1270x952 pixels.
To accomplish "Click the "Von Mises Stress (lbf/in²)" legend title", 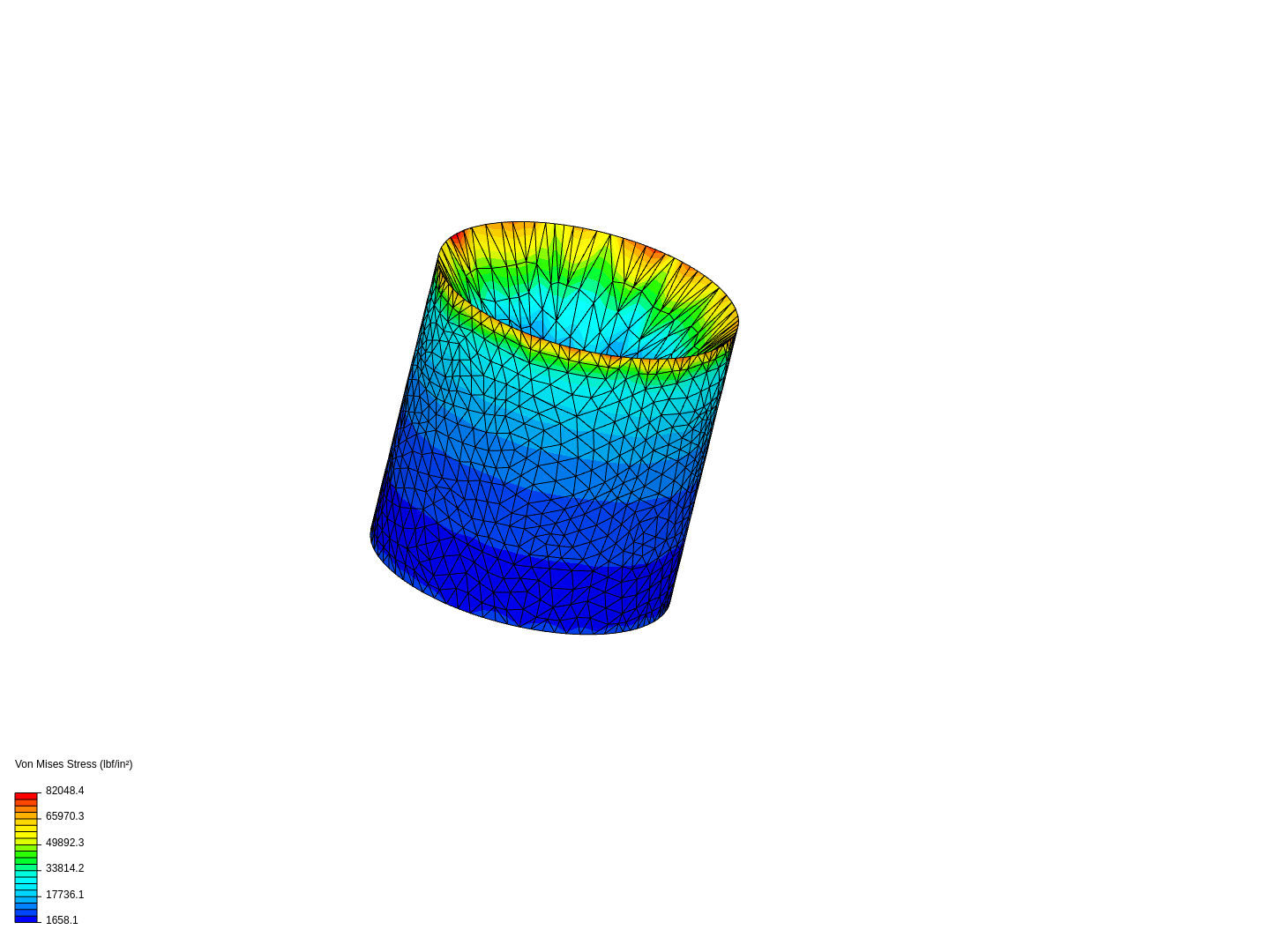I will click(x=74, y=764).
